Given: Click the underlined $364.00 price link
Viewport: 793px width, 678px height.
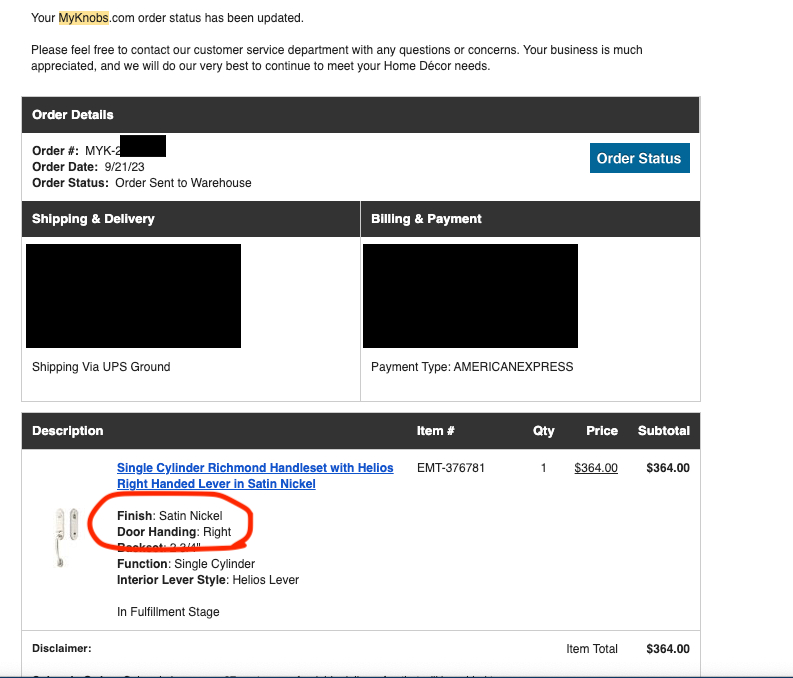Looking at the screenshot, I should (x=596, y=468).
